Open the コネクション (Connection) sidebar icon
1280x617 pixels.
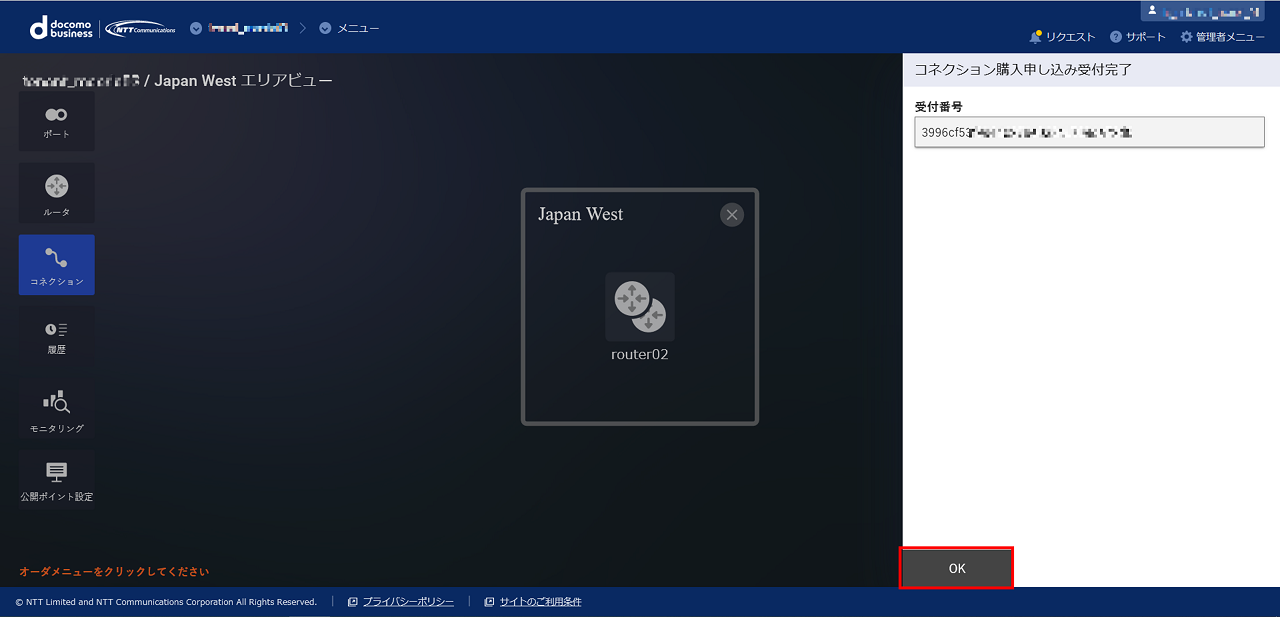(x=56, y=265)
